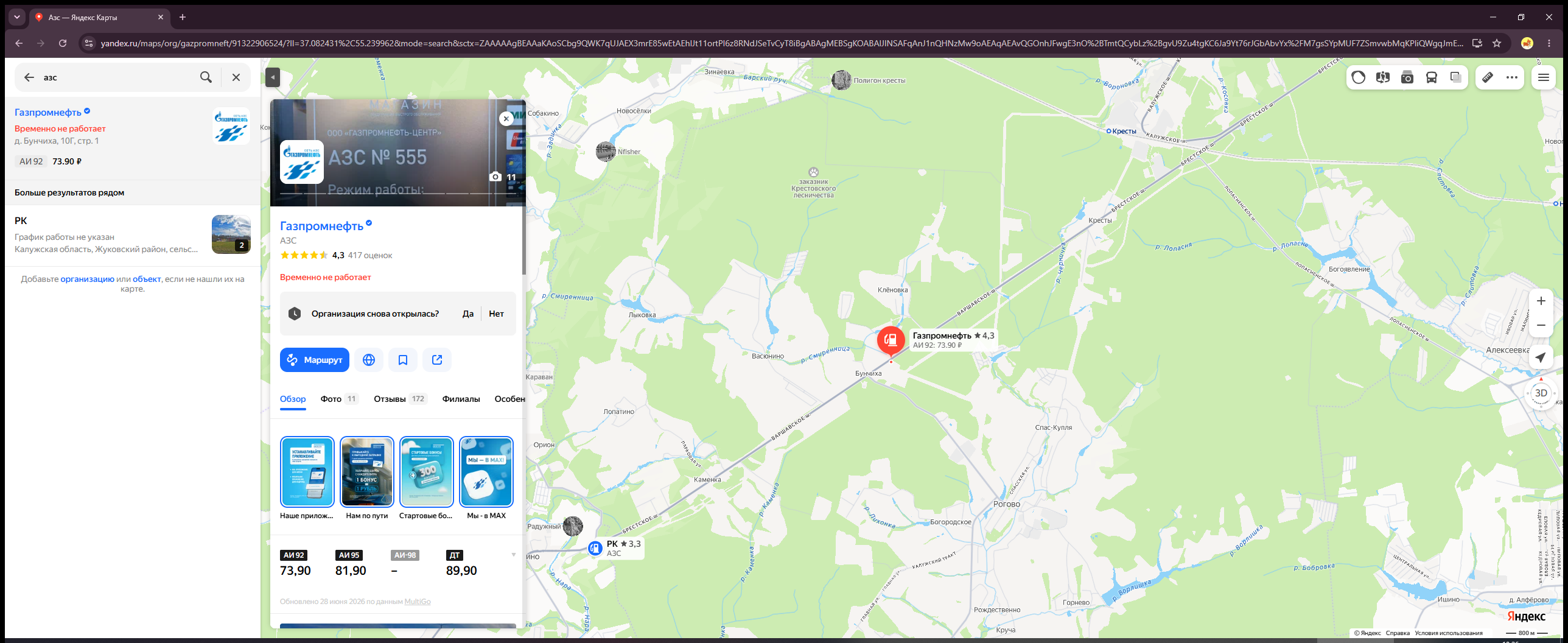Open the Стартовые бонусы story
Image resolution: width=1568 pixels, height=643 pixels.
427,472
